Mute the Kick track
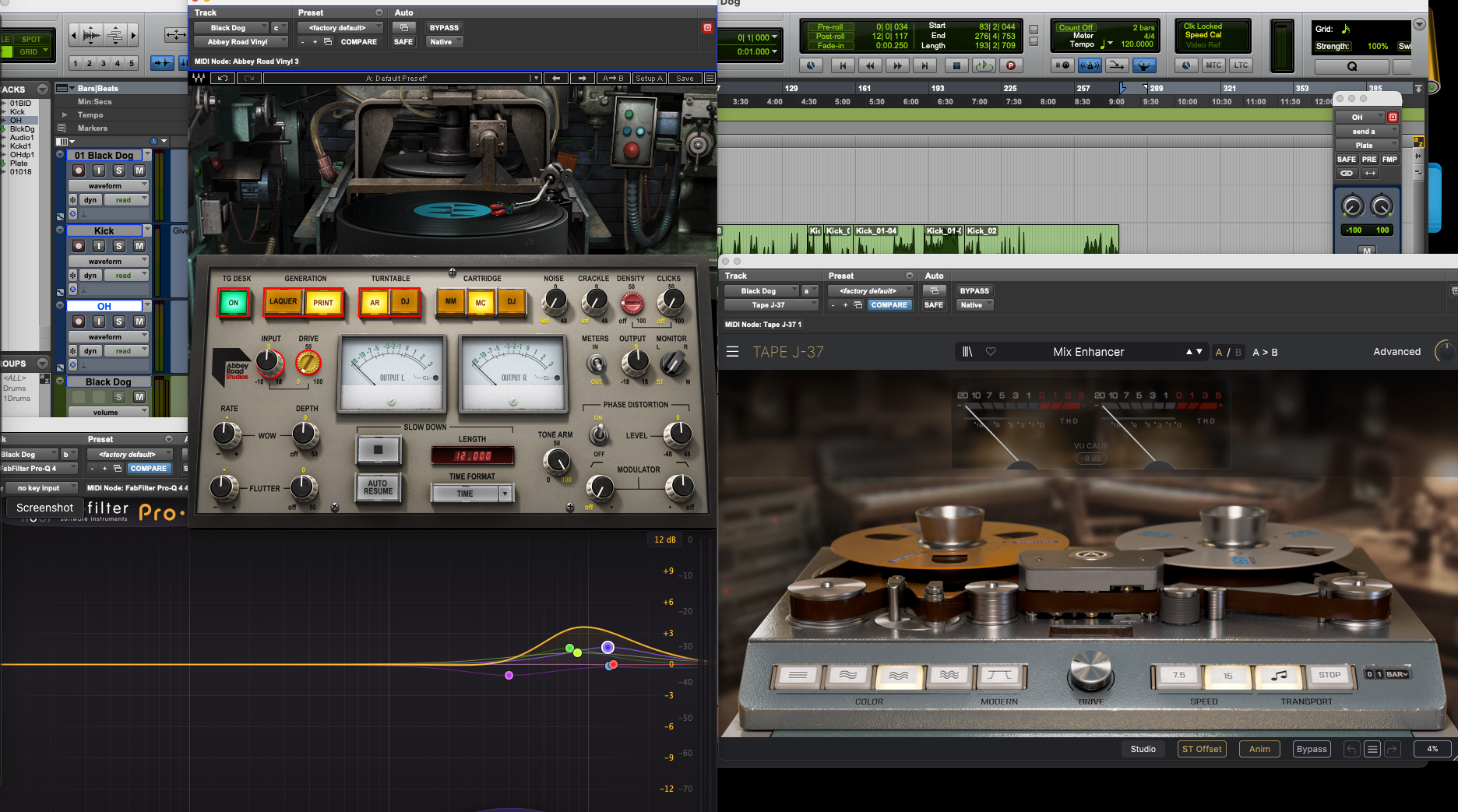Image resolution: width=1458 pixels, height=812 pixels. 139,246
